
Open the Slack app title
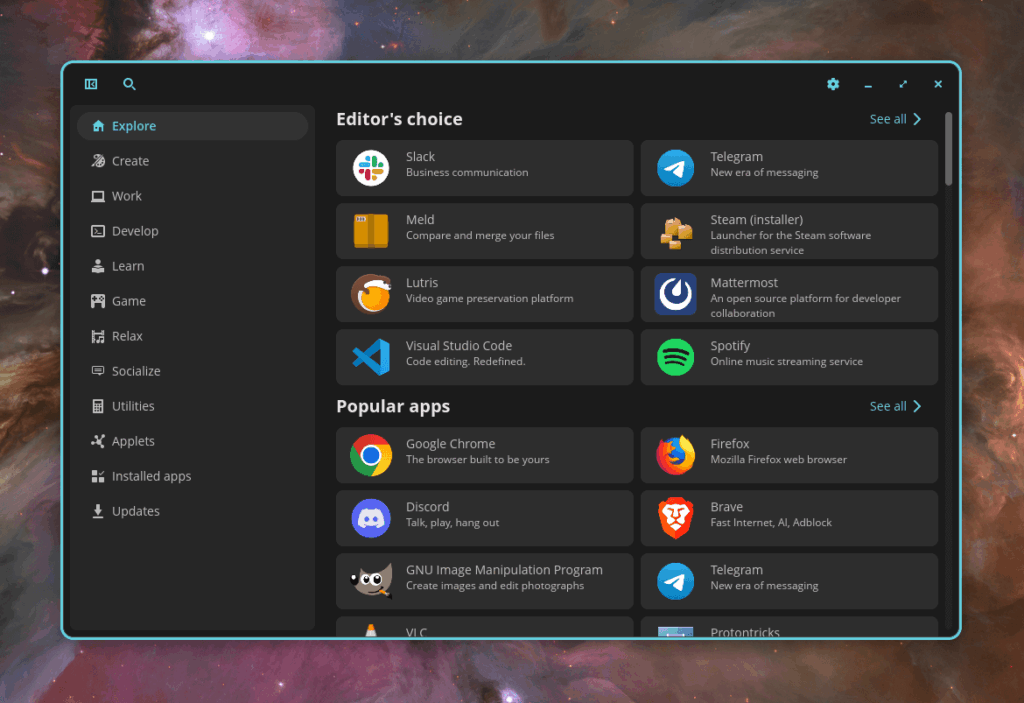coord(420,157)
